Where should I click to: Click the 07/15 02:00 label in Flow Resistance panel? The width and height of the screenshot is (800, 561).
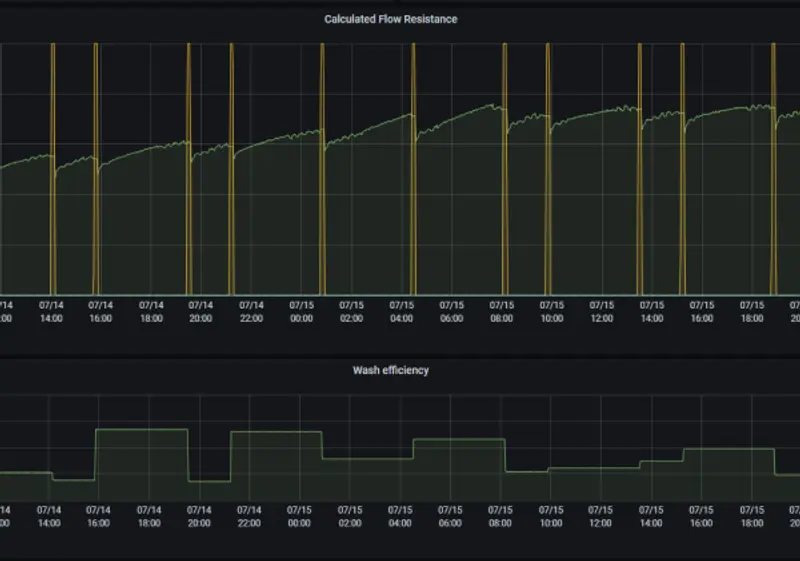352,312
